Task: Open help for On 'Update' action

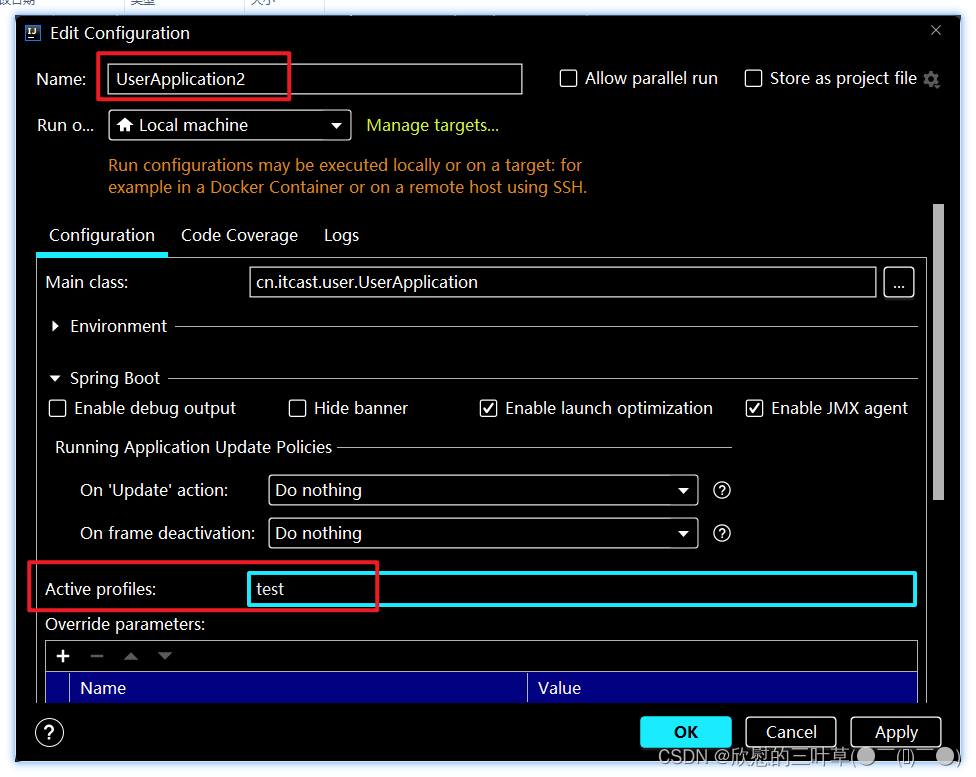Action: coord(721,490)
